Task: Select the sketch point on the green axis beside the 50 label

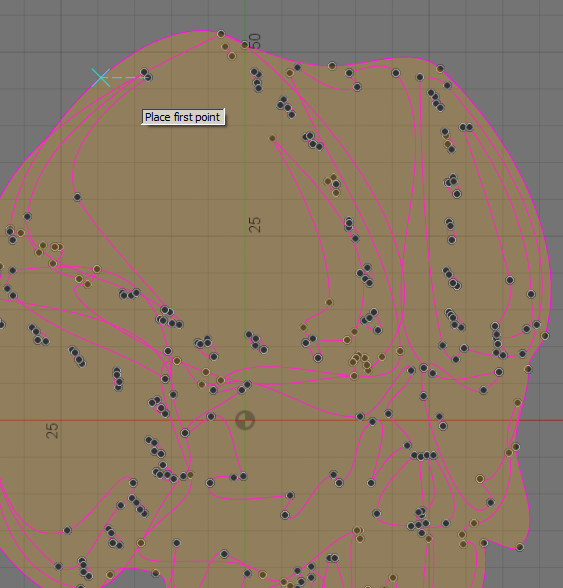Action: pos(245,45)
